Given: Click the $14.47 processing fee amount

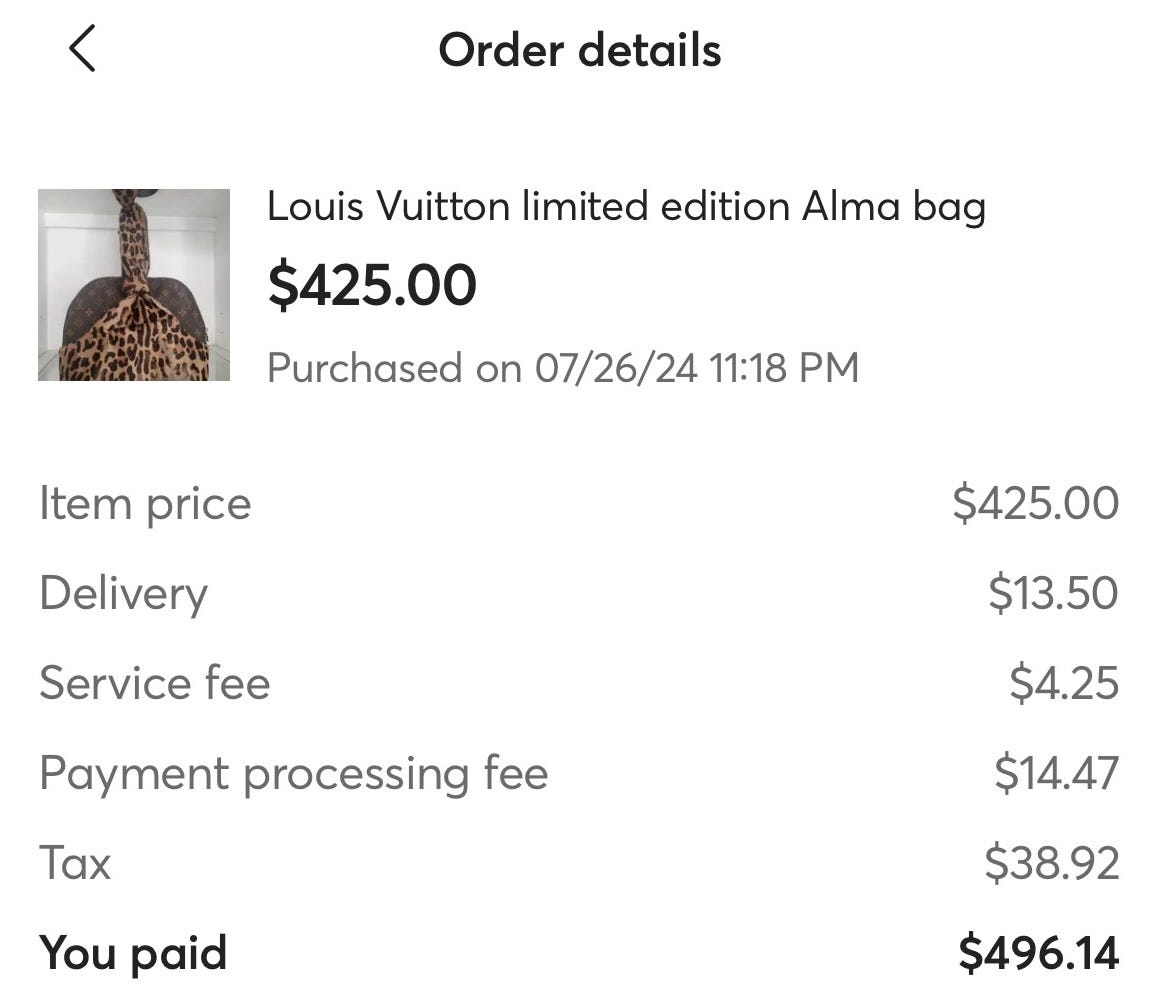Looking at the screenshot, I should (x=1056, y=773).
